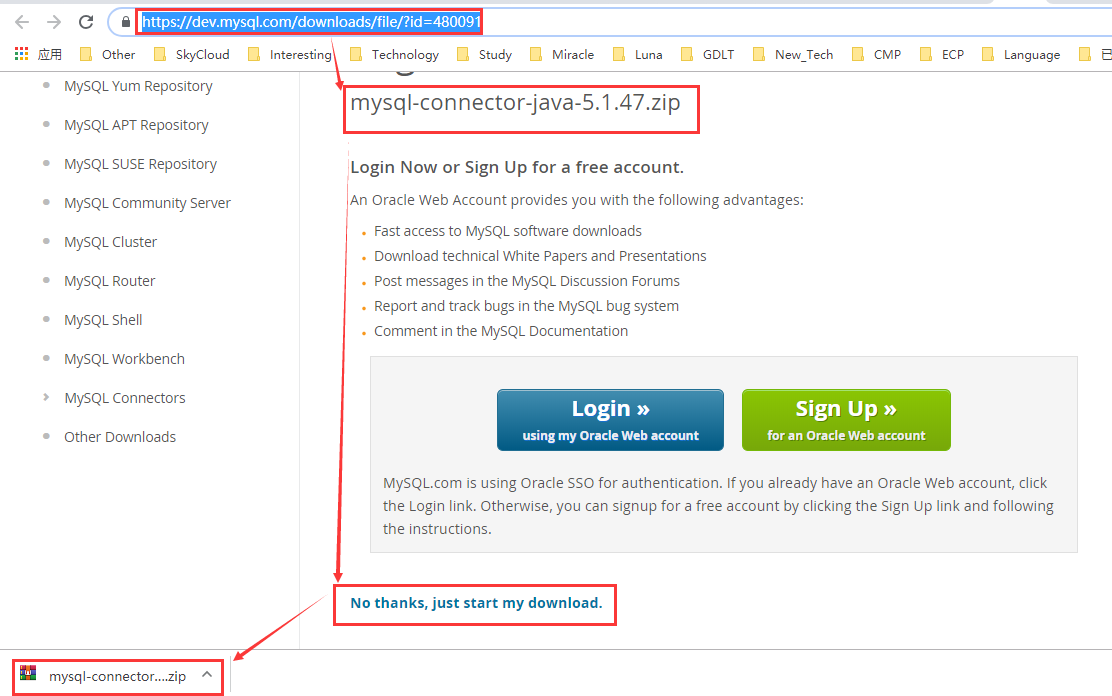Open the Interesting bookmarks folder

coord(289,55)
